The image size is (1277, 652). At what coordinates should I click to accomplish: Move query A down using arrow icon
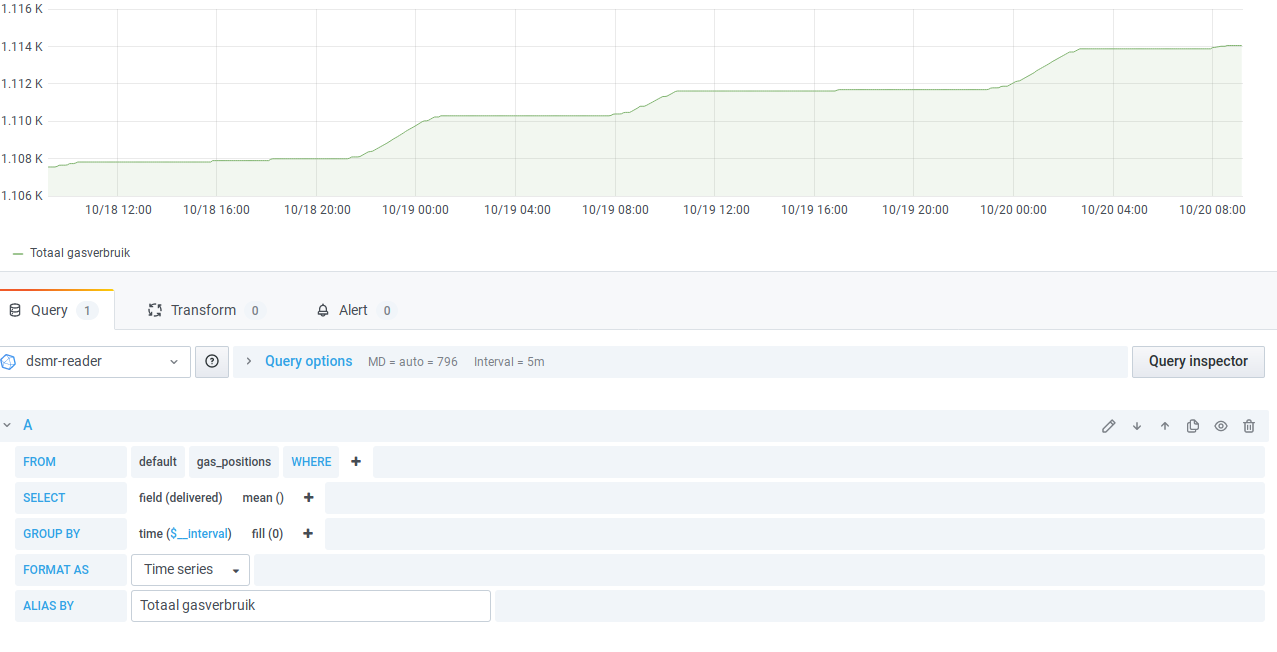(1136, 425)
